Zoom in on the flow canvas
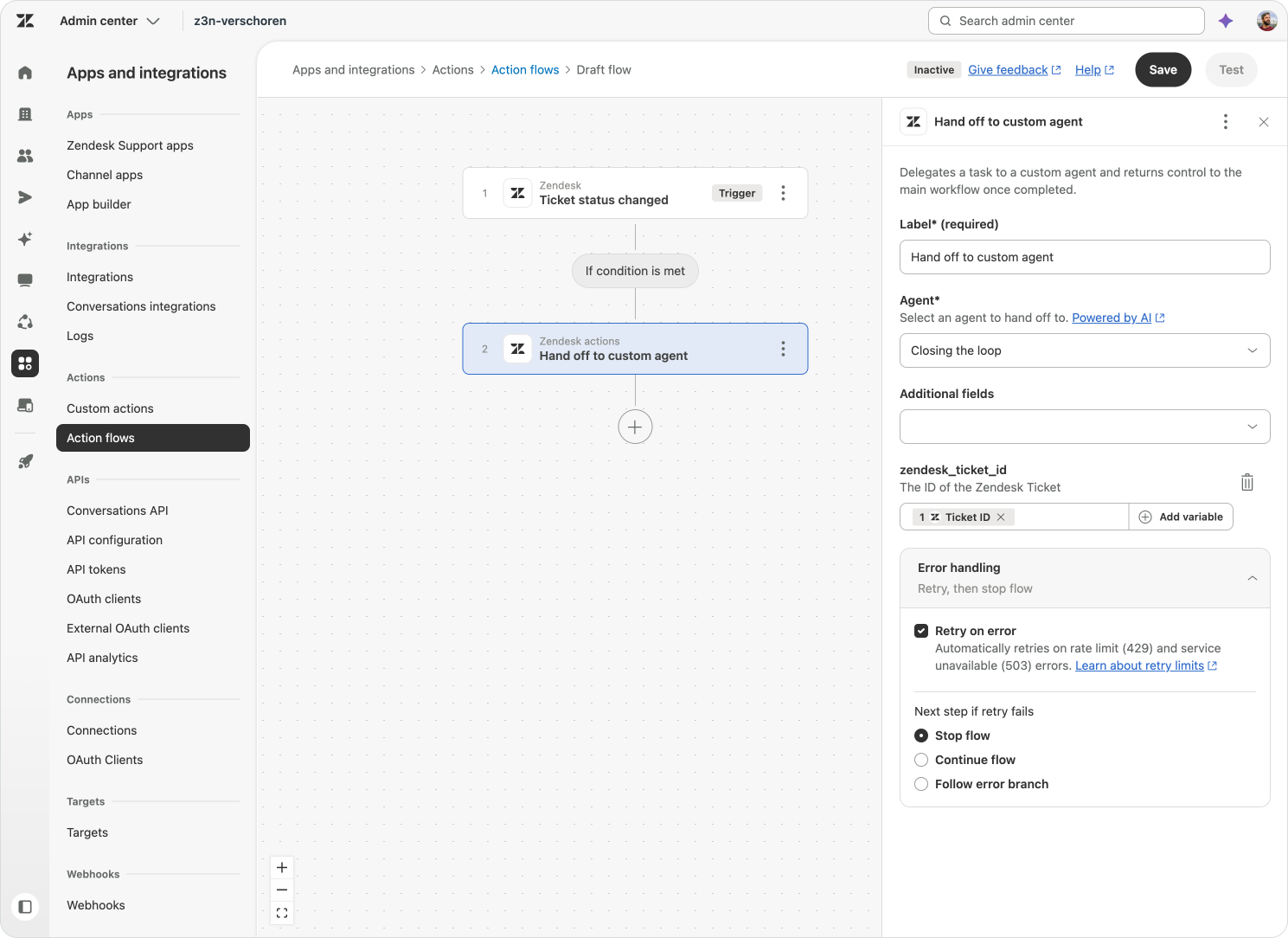 pyautogui.click(x=282, y=868)
